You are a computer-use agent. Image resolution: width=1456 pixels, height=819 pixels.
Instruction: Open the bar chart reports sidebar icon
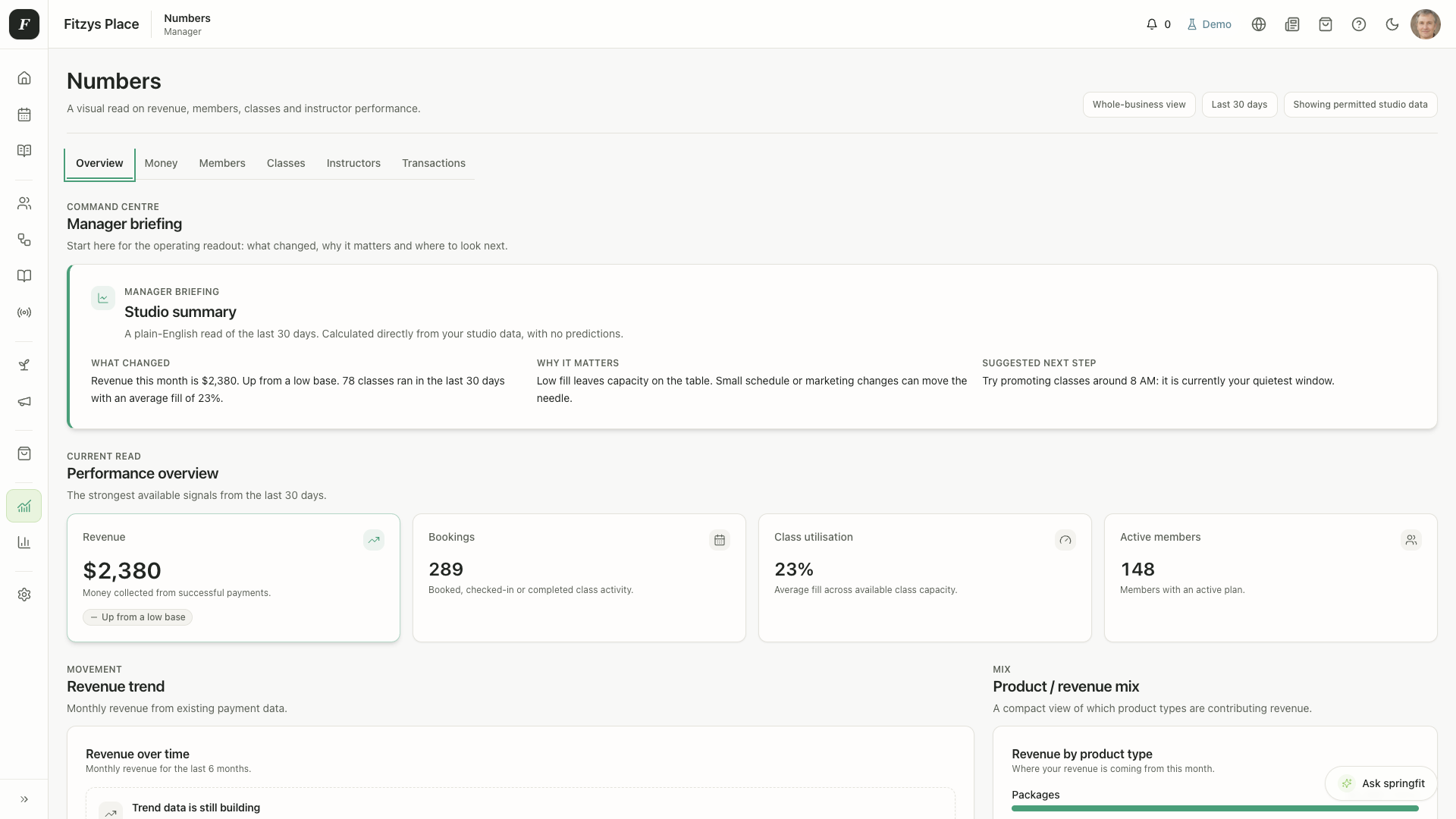24,542
